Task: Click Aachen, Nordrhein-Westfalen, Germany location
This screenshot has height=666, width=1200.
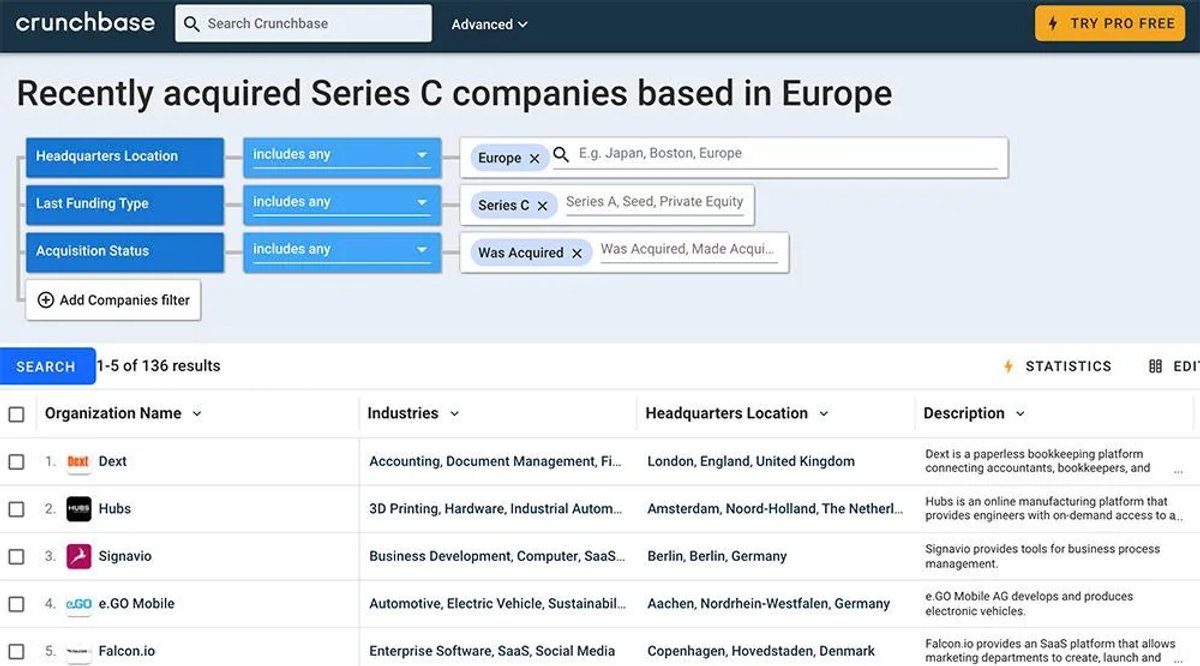Action: pyautogui.click(x=768, y=604)
